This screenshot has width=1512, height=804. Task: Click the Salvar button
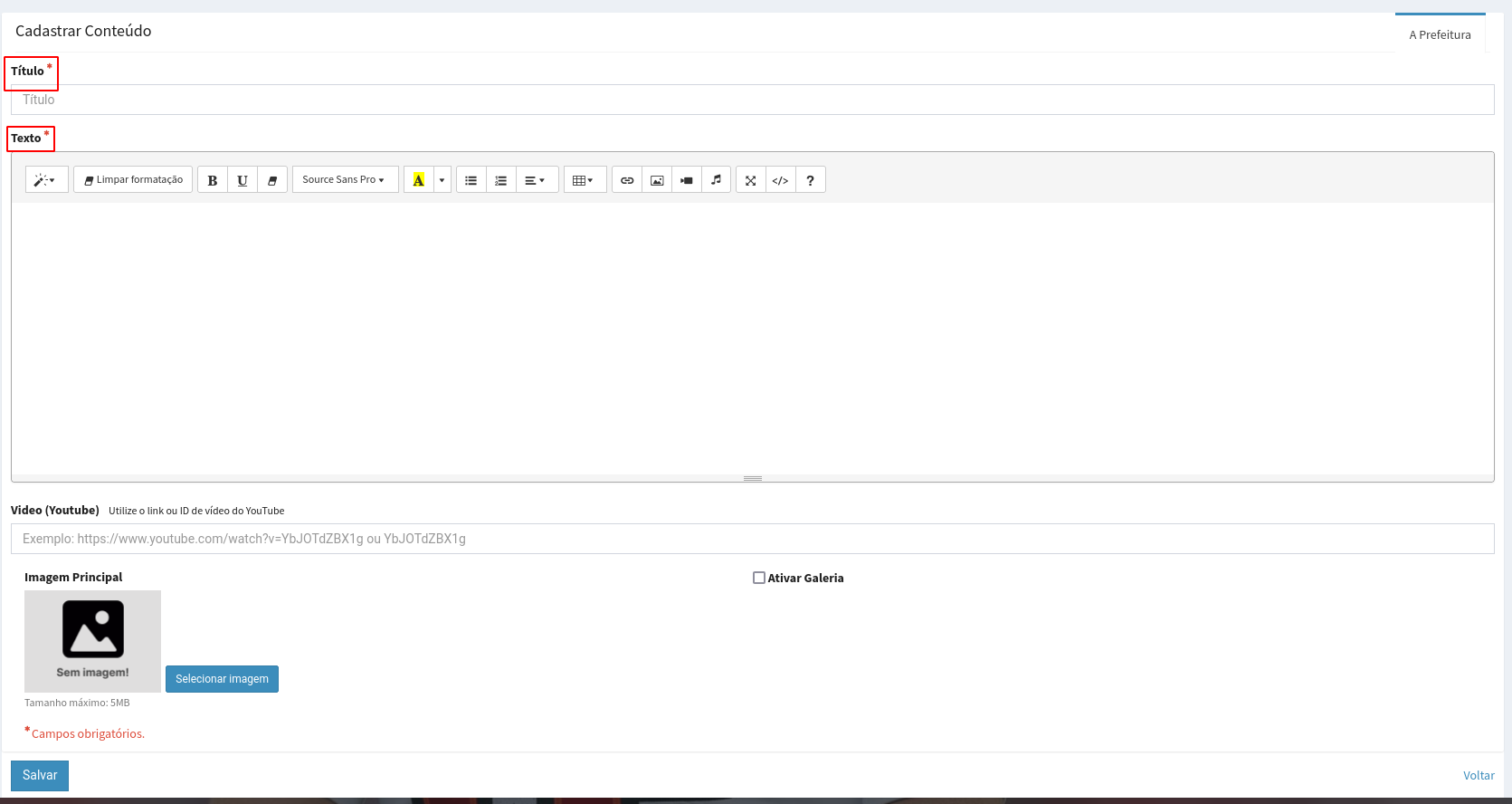tap(40, 775)
